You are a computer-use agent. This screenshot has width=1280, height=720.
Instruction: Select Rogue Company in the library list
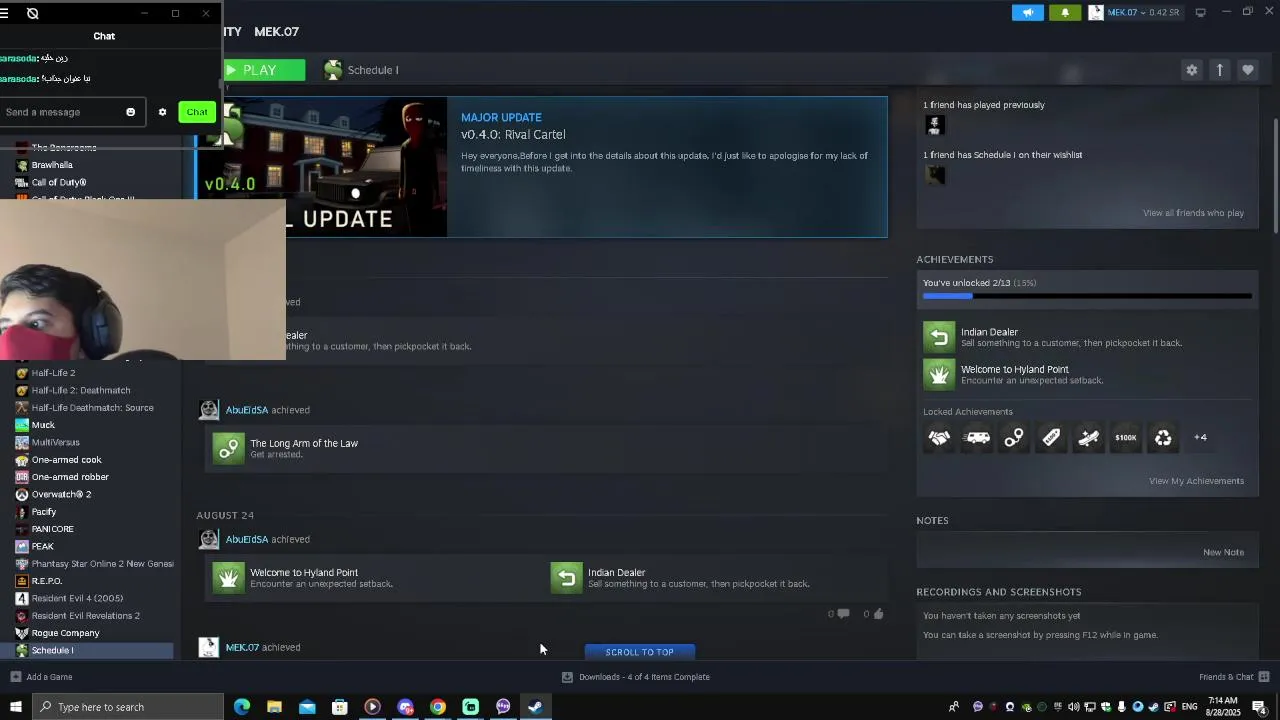[x=65, y=633]
